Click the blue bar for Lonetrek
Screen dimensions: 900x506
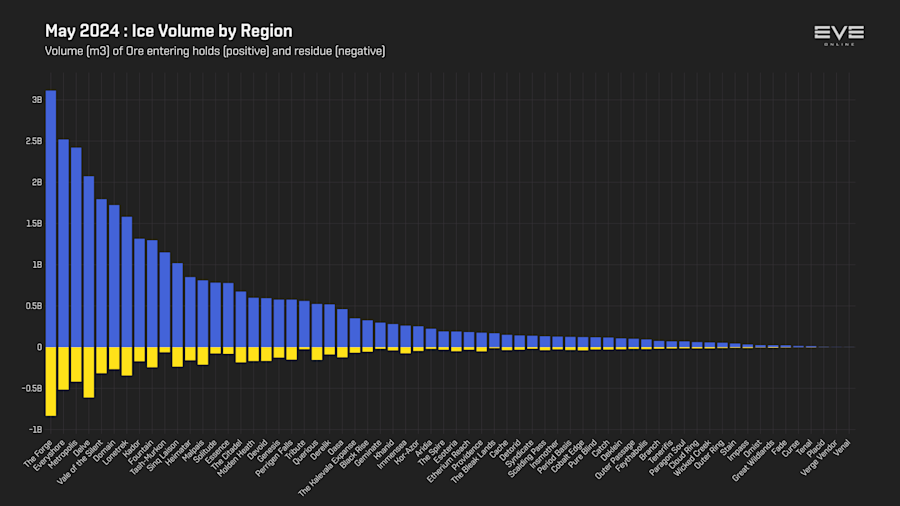point(127,282)
